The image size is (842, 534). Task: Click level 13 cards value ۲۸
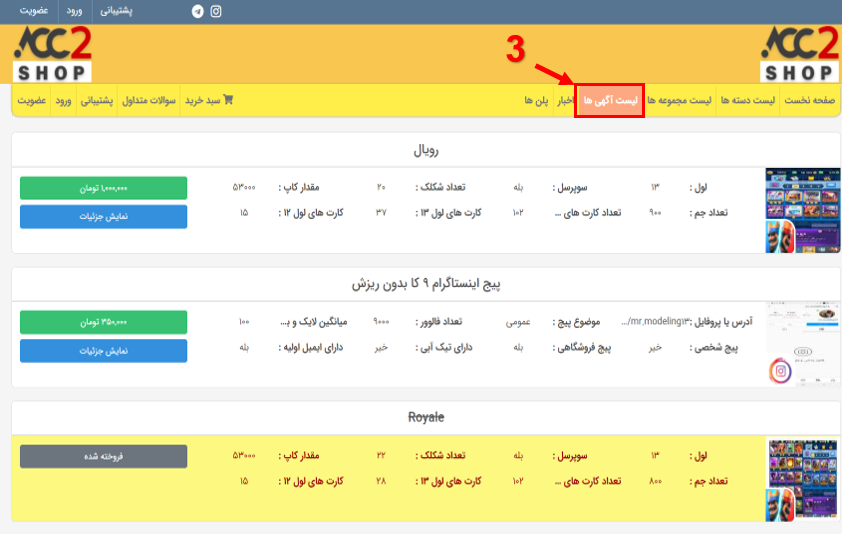[381, 481]
